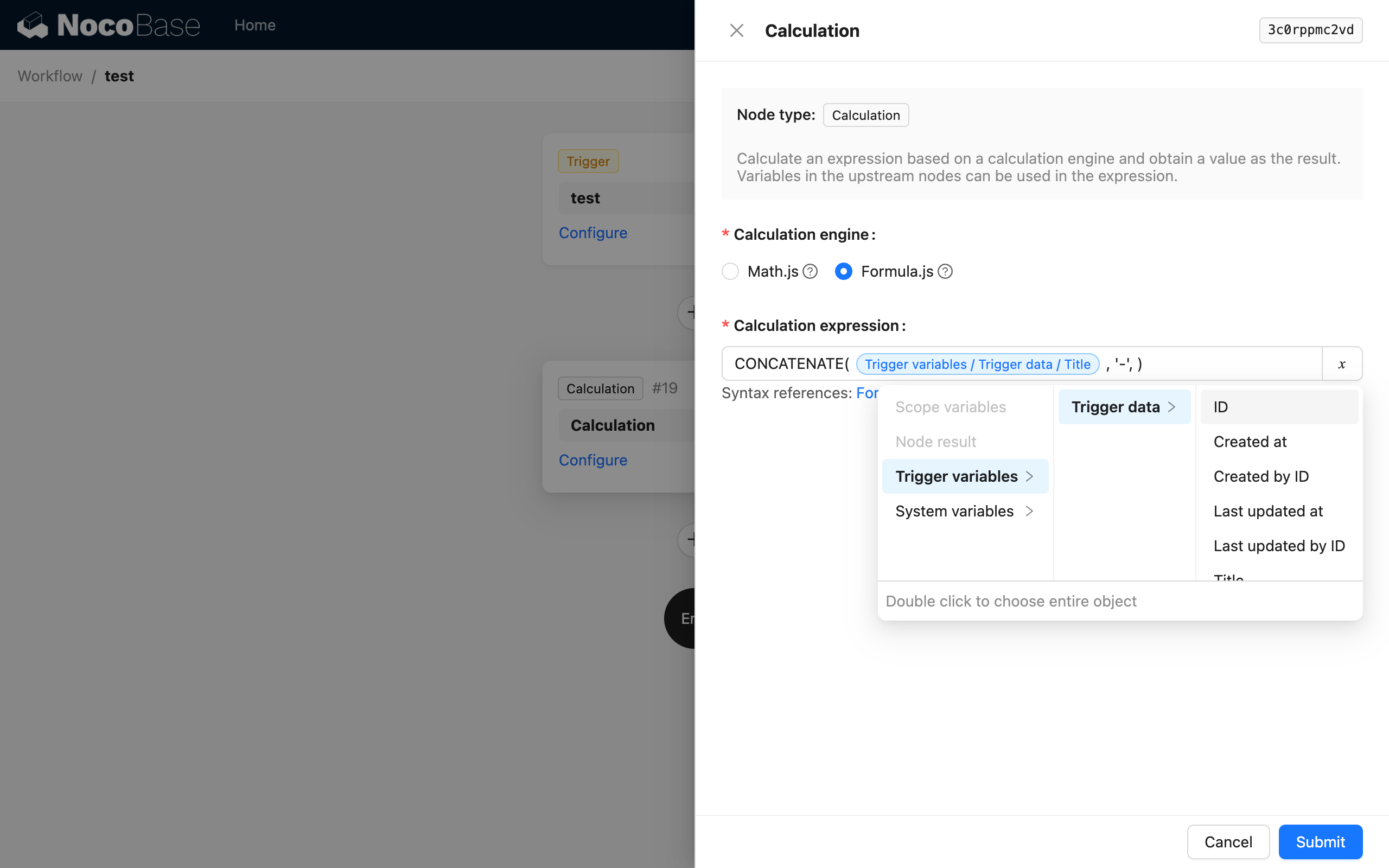Click the NocoBase logo
The height and width of the screenshot is (868, 1389).
coord(108,25)
